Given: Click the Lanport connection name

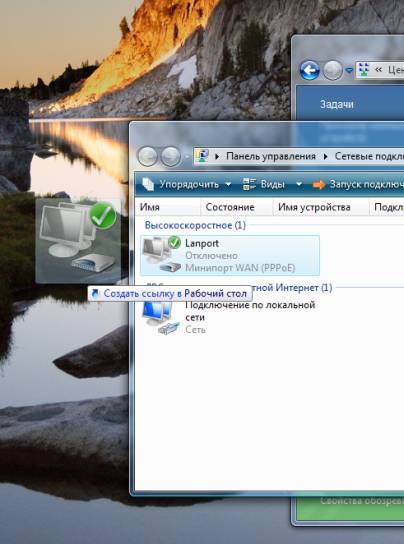Looking at the screenshot, I should pyautogui.click(x=202, y=243).
